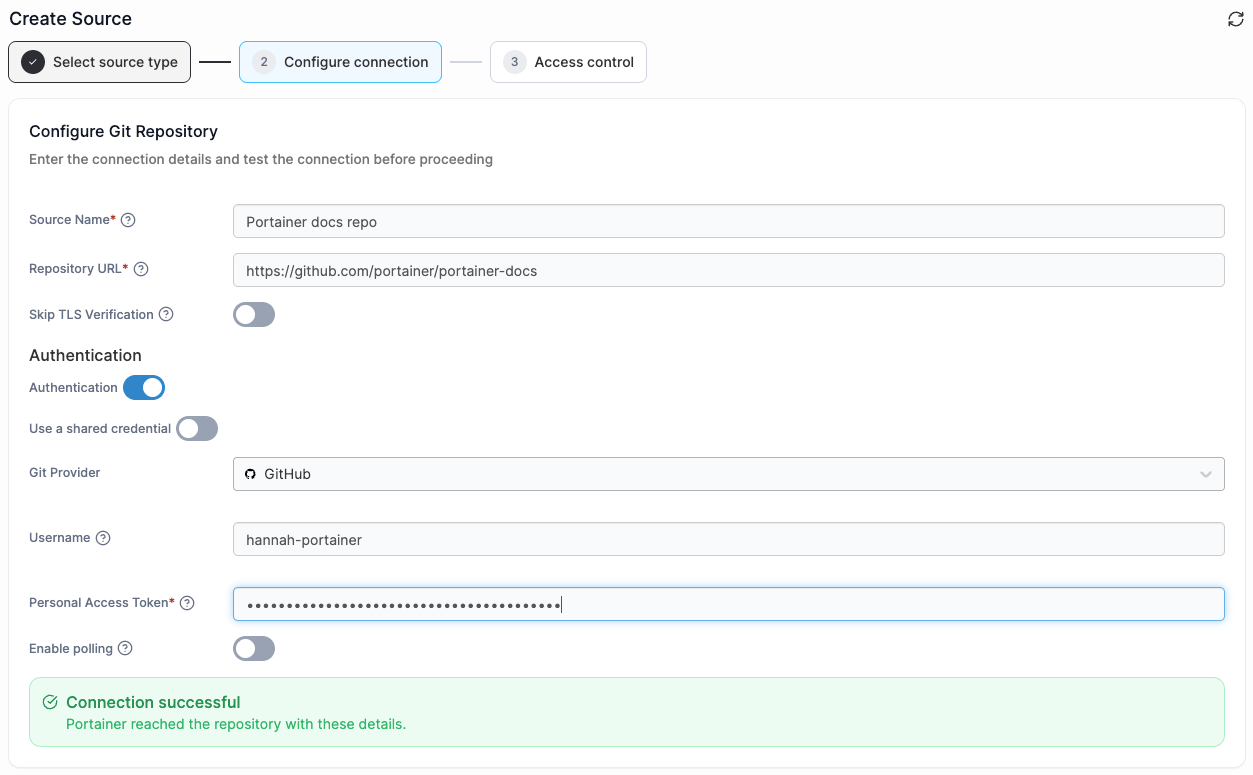
Task: Click the Personal Access Token field
Action: [x=729, y=604]
